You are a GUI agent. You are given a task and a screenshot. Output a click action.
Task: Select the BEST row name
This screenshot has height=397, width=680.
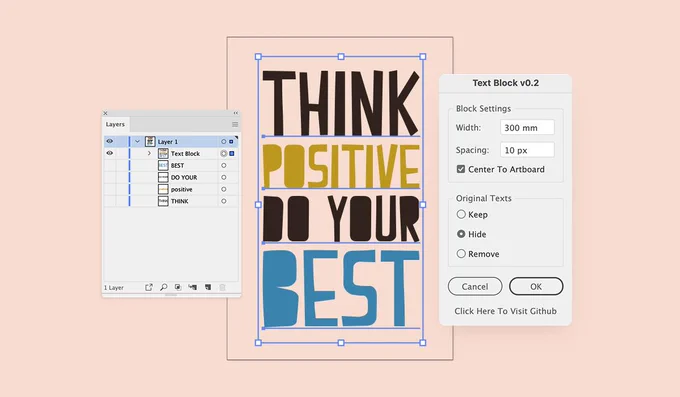[177, 166]
